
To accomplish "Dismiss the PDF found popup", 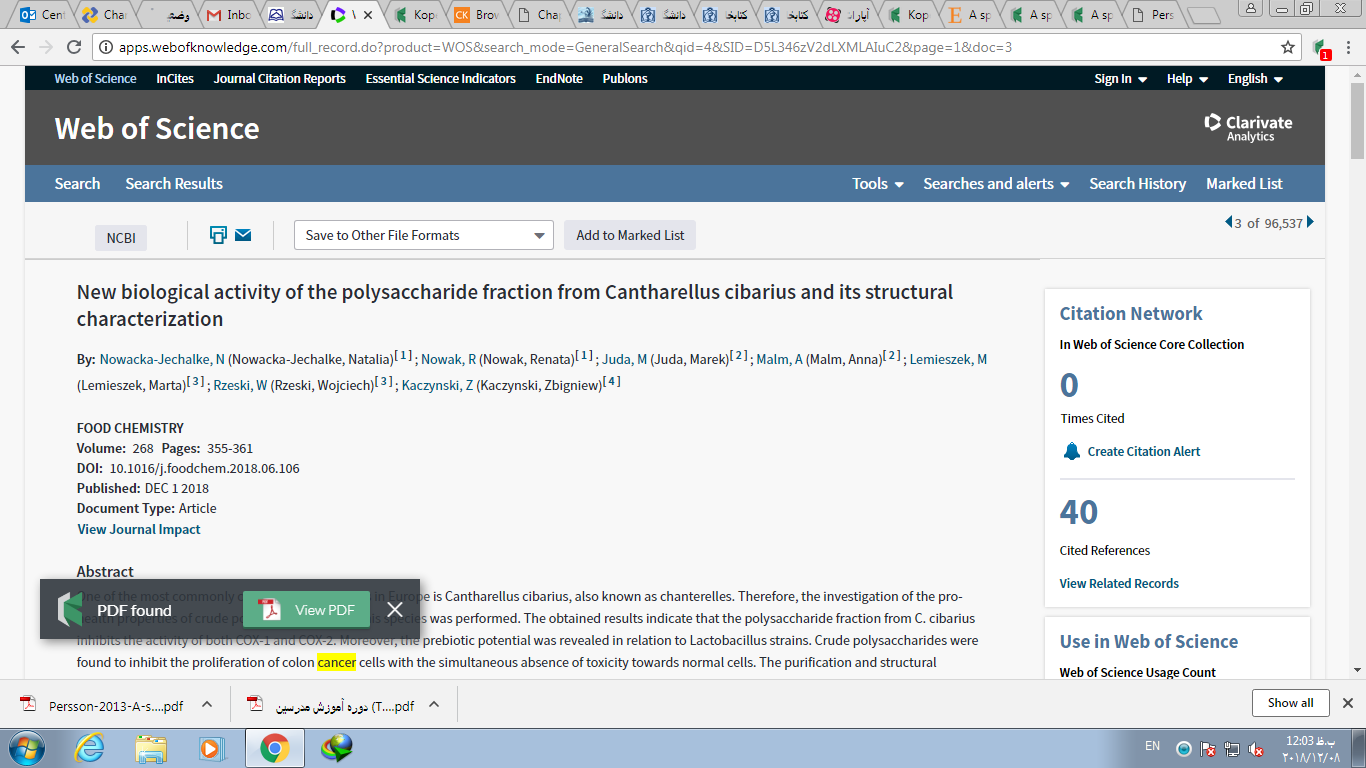I will click(x=395, y=610).
